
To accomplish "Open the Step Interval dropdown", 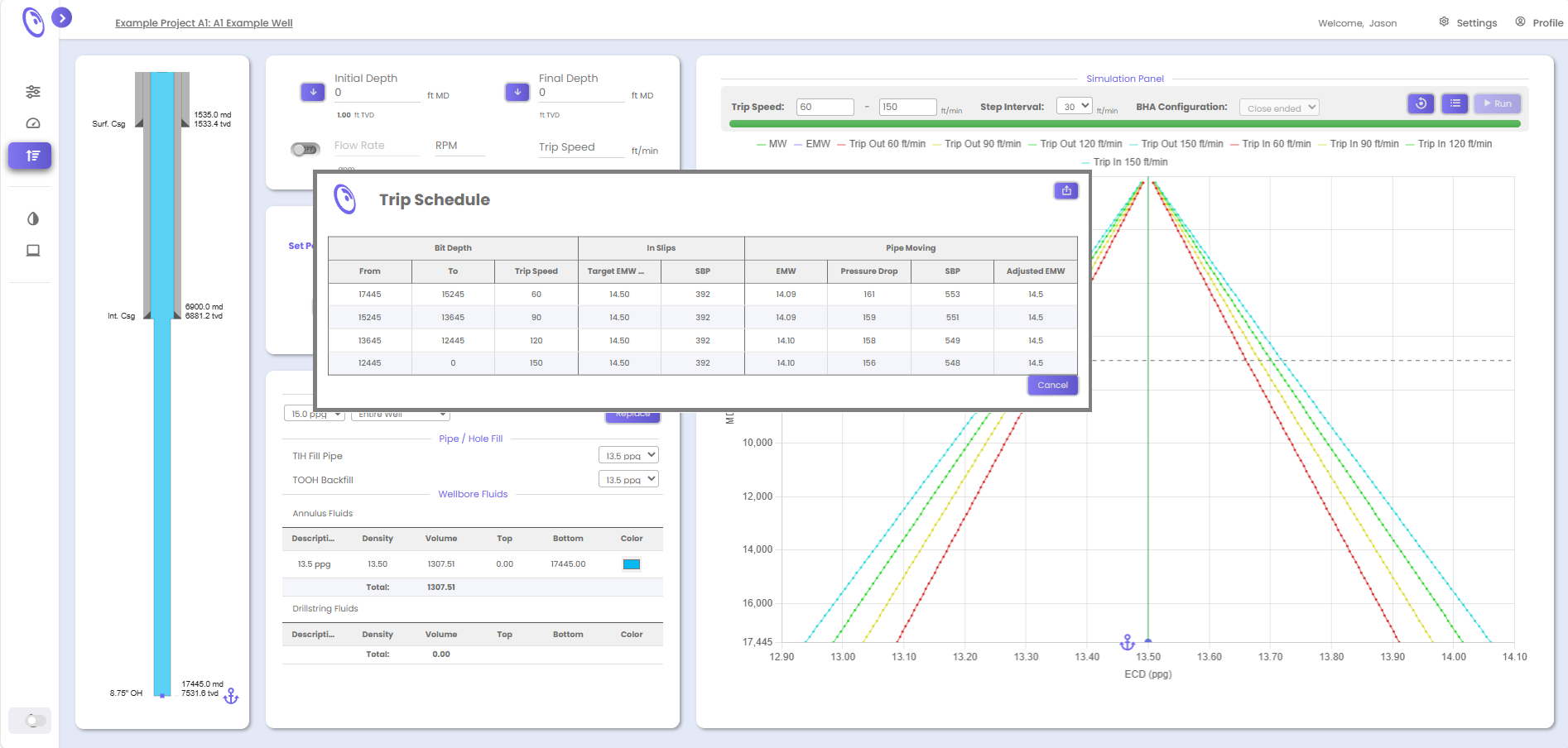I will (x=1075, y=106).
